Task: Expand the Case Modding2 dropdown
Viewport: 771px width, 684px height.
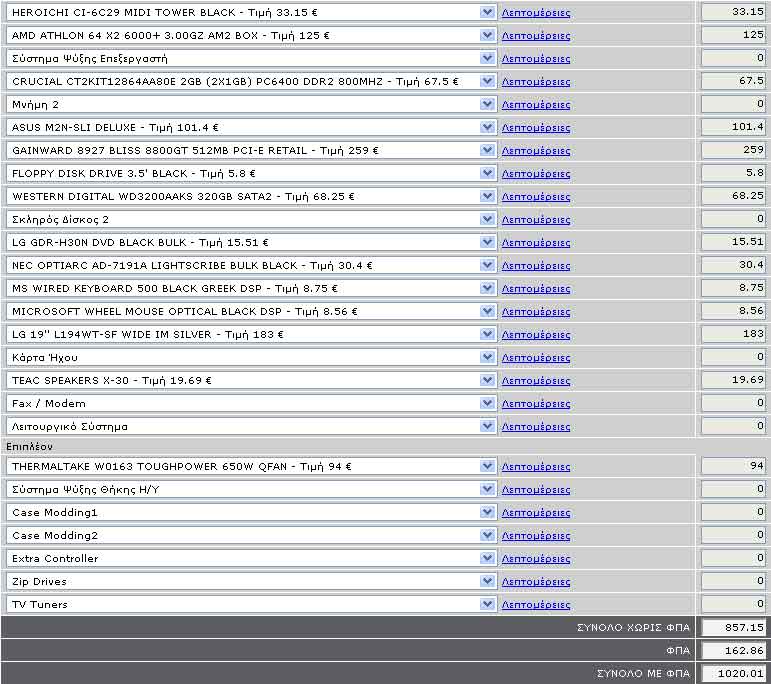Action: (251, 535)
